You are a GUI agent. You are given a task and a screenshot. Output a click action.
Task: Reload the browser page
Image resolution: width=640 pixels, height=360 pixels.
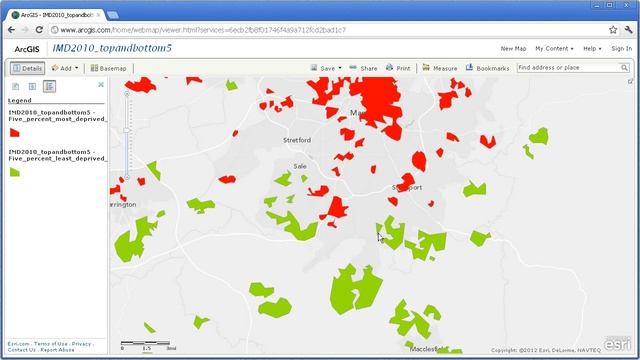[39, 30]
